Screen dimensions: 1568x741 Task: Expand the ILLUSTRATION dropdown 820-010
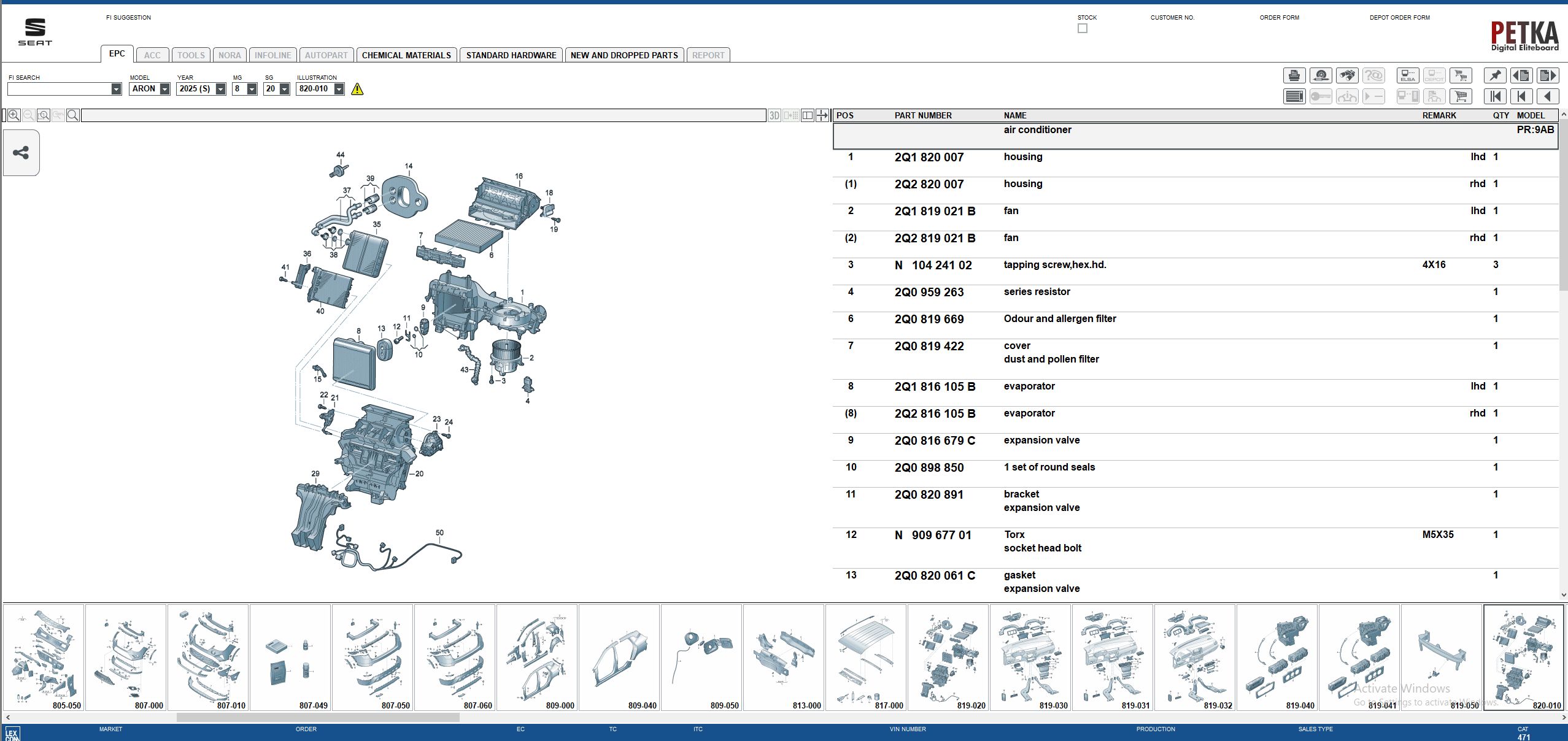point(339,89)
